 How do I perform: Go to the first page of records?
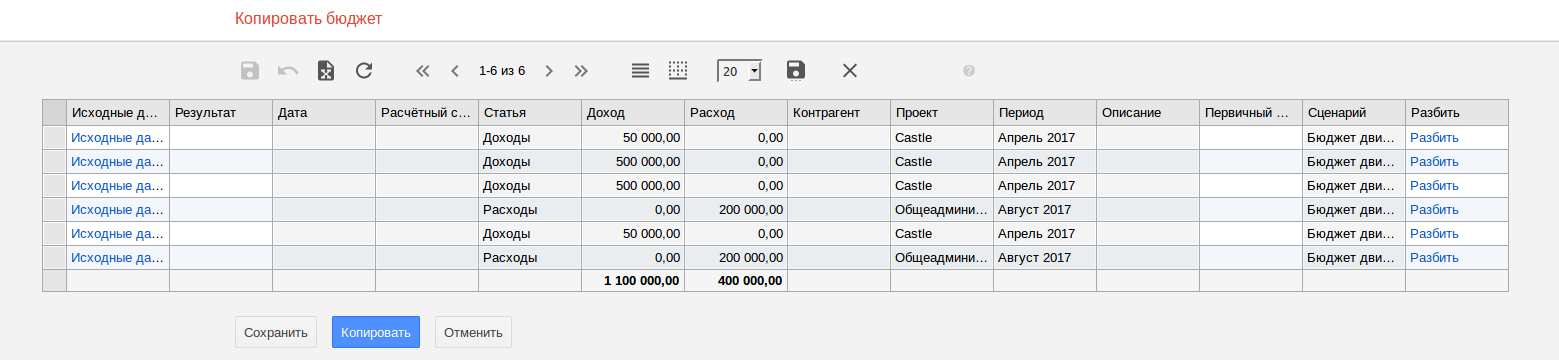coord(422,71)
